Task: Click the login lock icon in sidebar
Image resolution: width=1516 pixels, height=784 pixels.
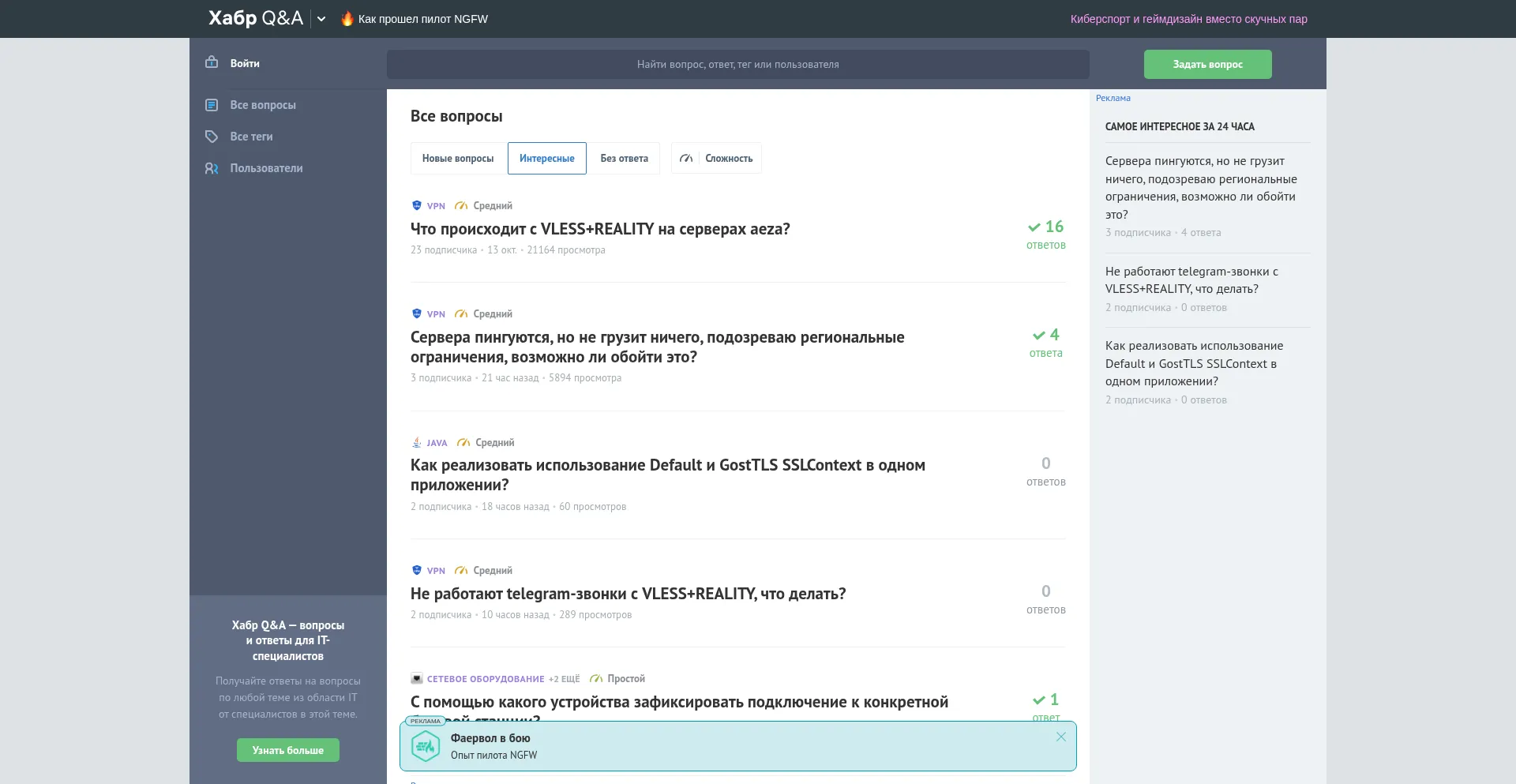Action: coord(212,62)
